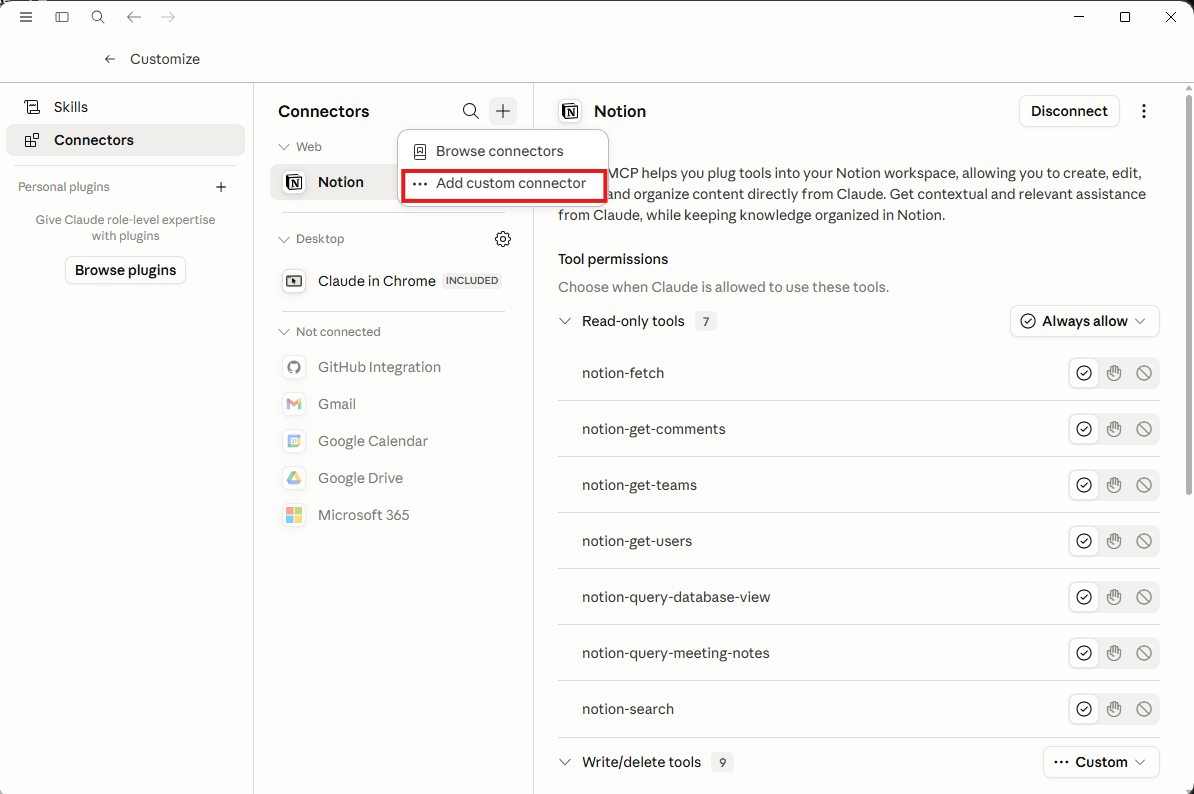Collapse the Read-only tools group
This screenshot has height=794, width=1194.
click(x=565, y=321)
